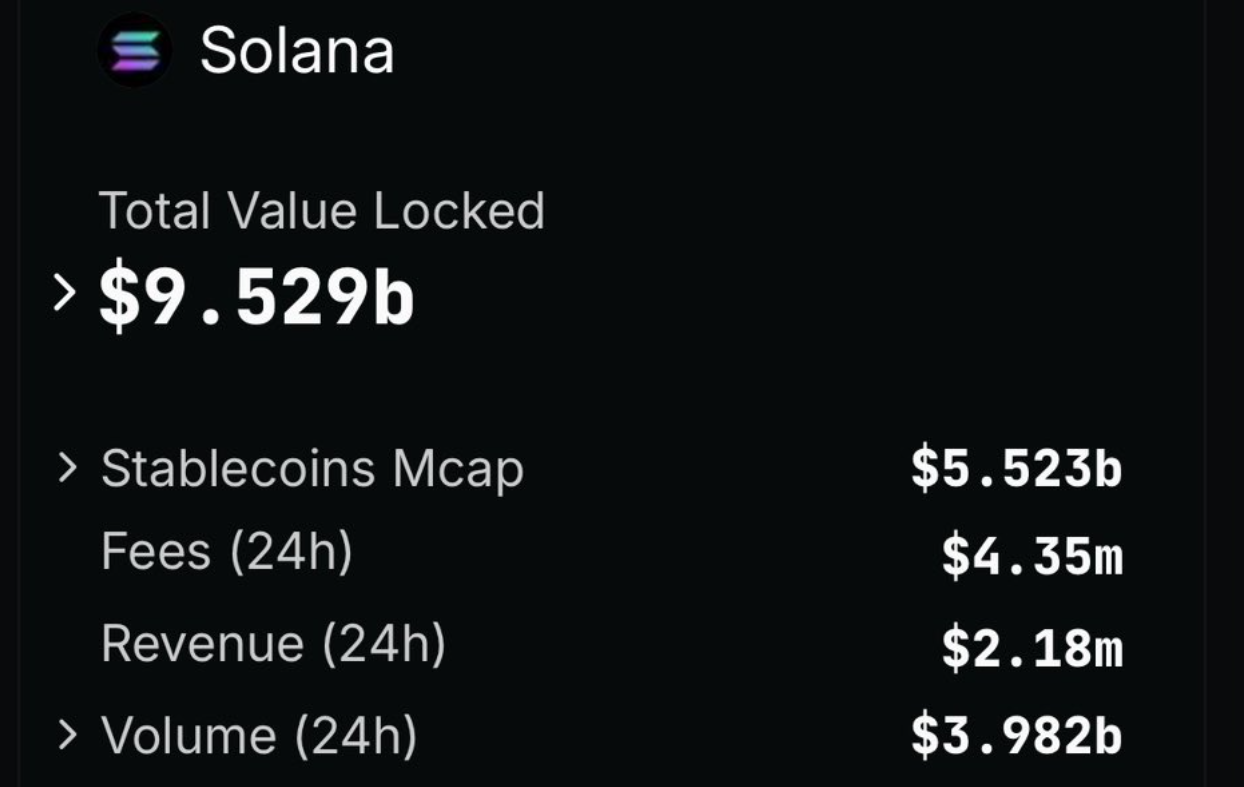Click the (24h) text beside Volume

(x=356, y=737)
